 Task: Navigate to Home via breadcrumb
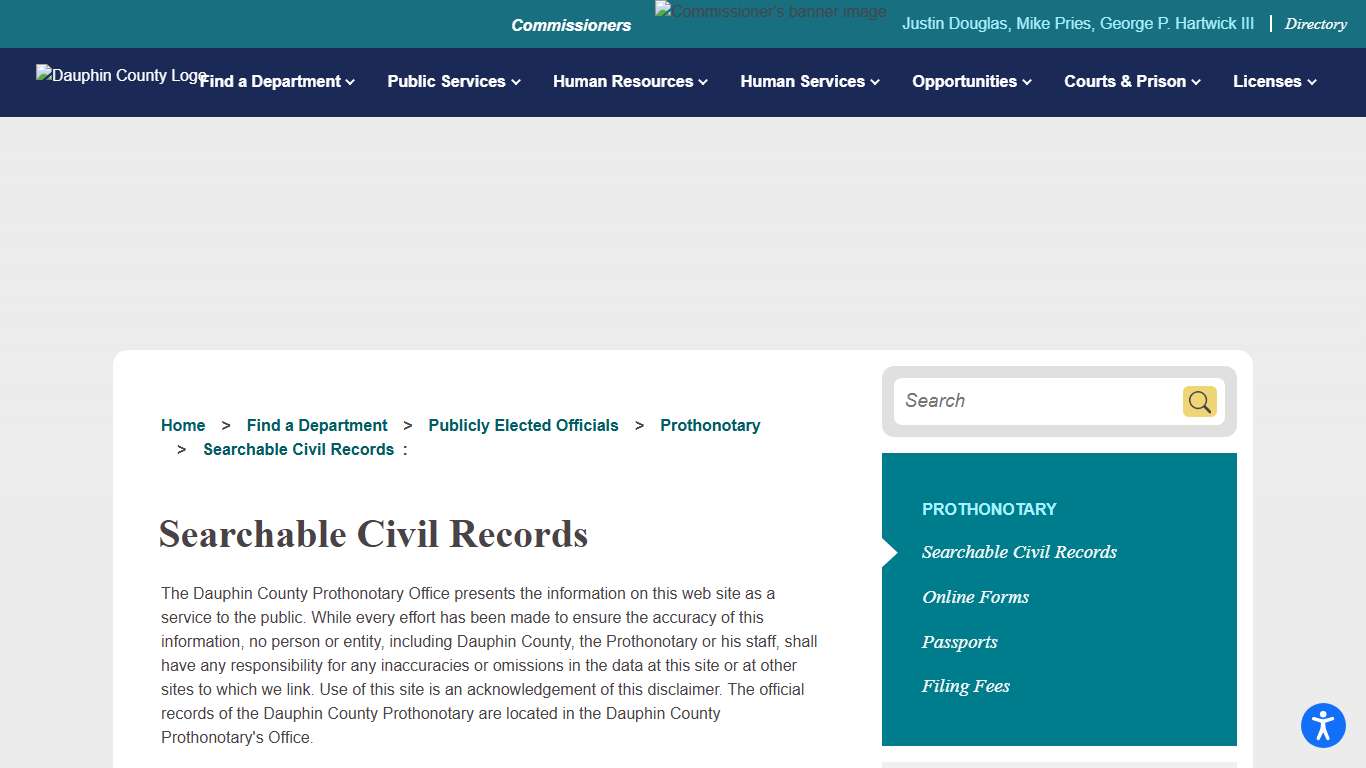click(183, 425)
